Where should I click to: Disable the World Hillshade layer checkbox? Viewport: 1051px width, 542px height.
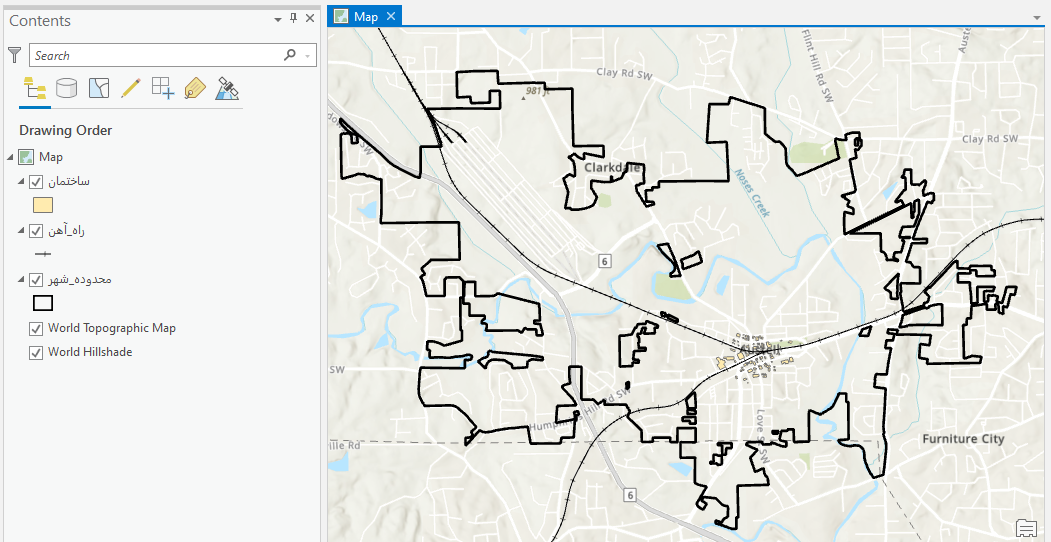click(x=37, y=352)
